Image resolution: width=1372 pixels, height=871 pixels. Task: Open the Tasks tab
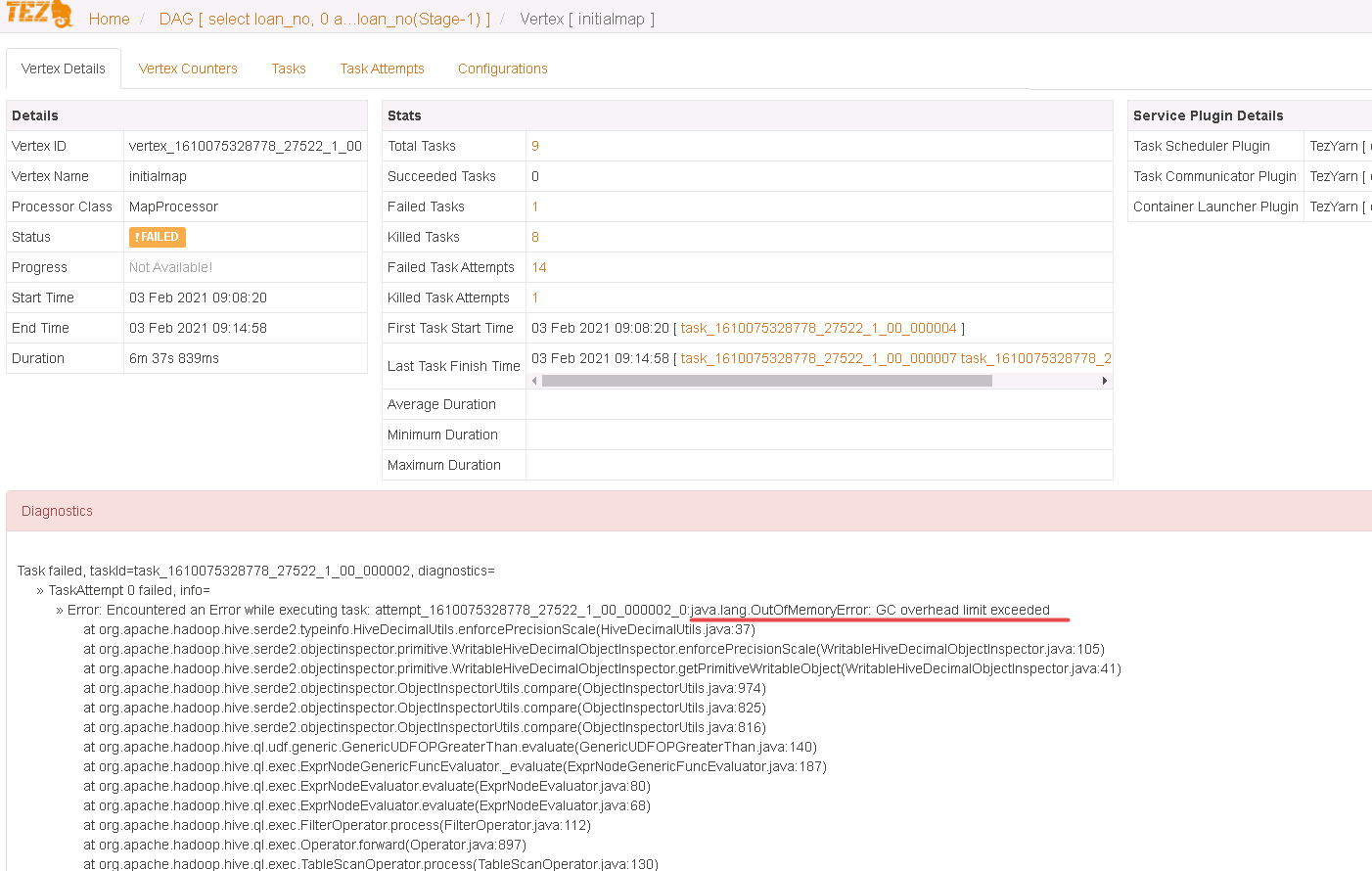tap(288, 69)
